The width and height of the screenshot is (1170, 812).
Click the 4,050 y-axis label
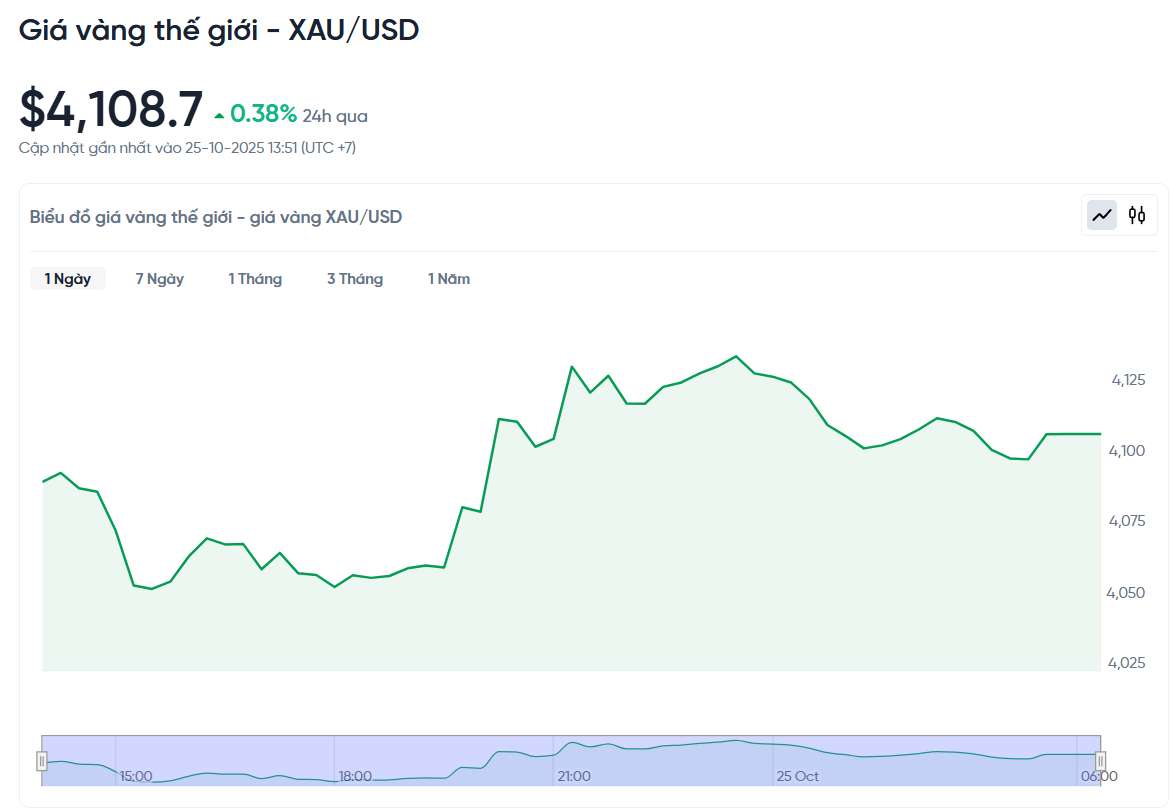[x=1128, y=593]
